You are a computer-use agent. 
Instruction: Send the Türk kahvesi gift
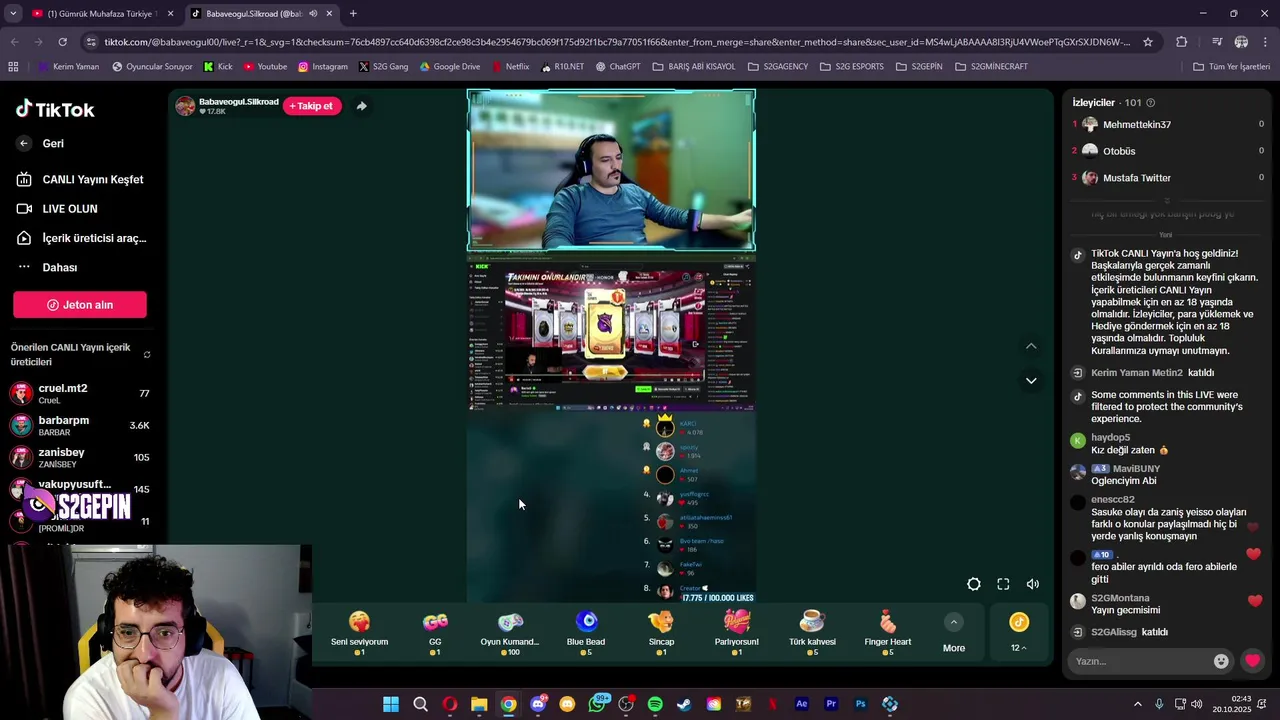pyautogui.click(x=812, y=632)
